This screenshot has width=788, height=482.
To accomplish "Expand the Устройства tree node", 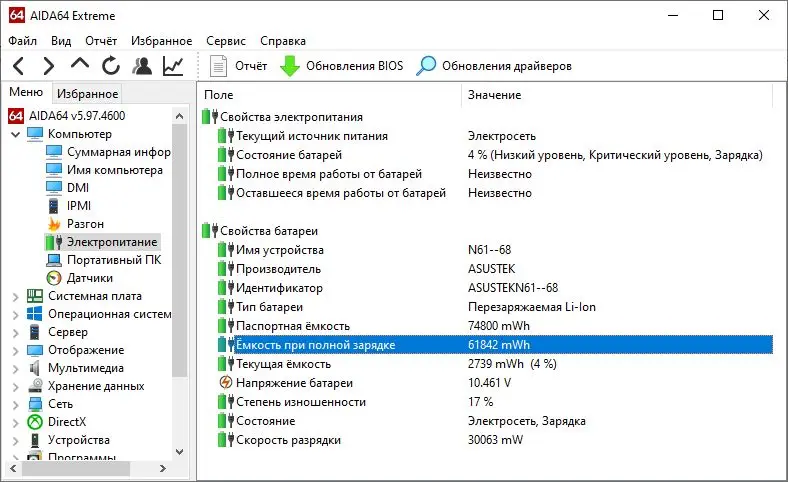I will (16, 441).
